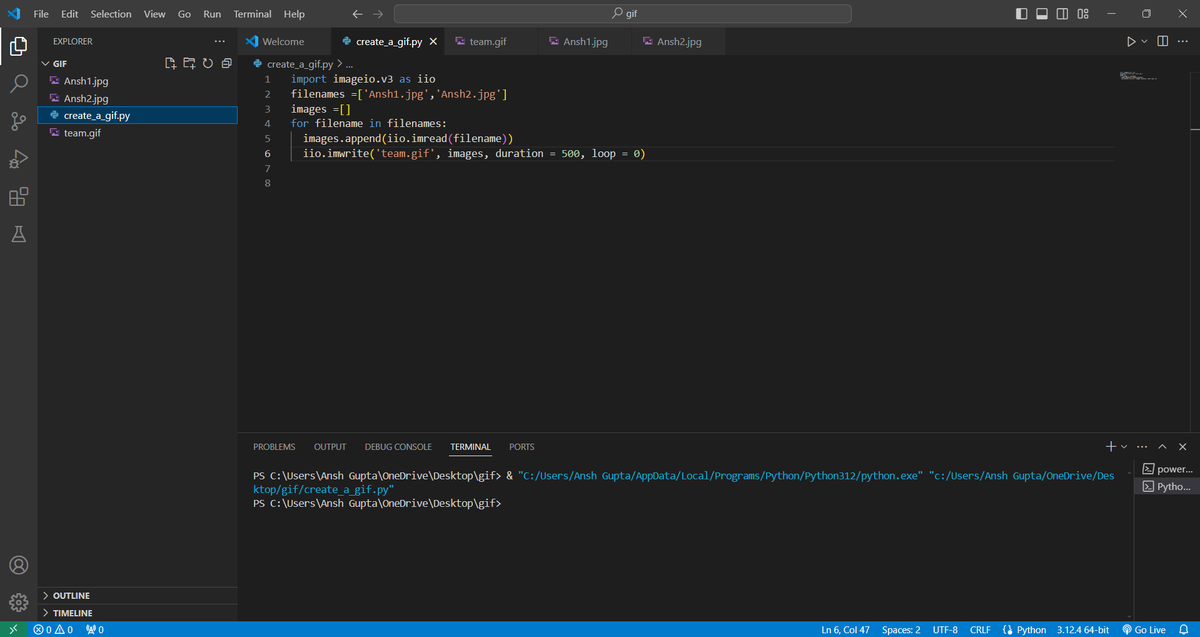1200x637 pixels.
Task: Show the OUTPUT panel tab
Action: [330, 446]
